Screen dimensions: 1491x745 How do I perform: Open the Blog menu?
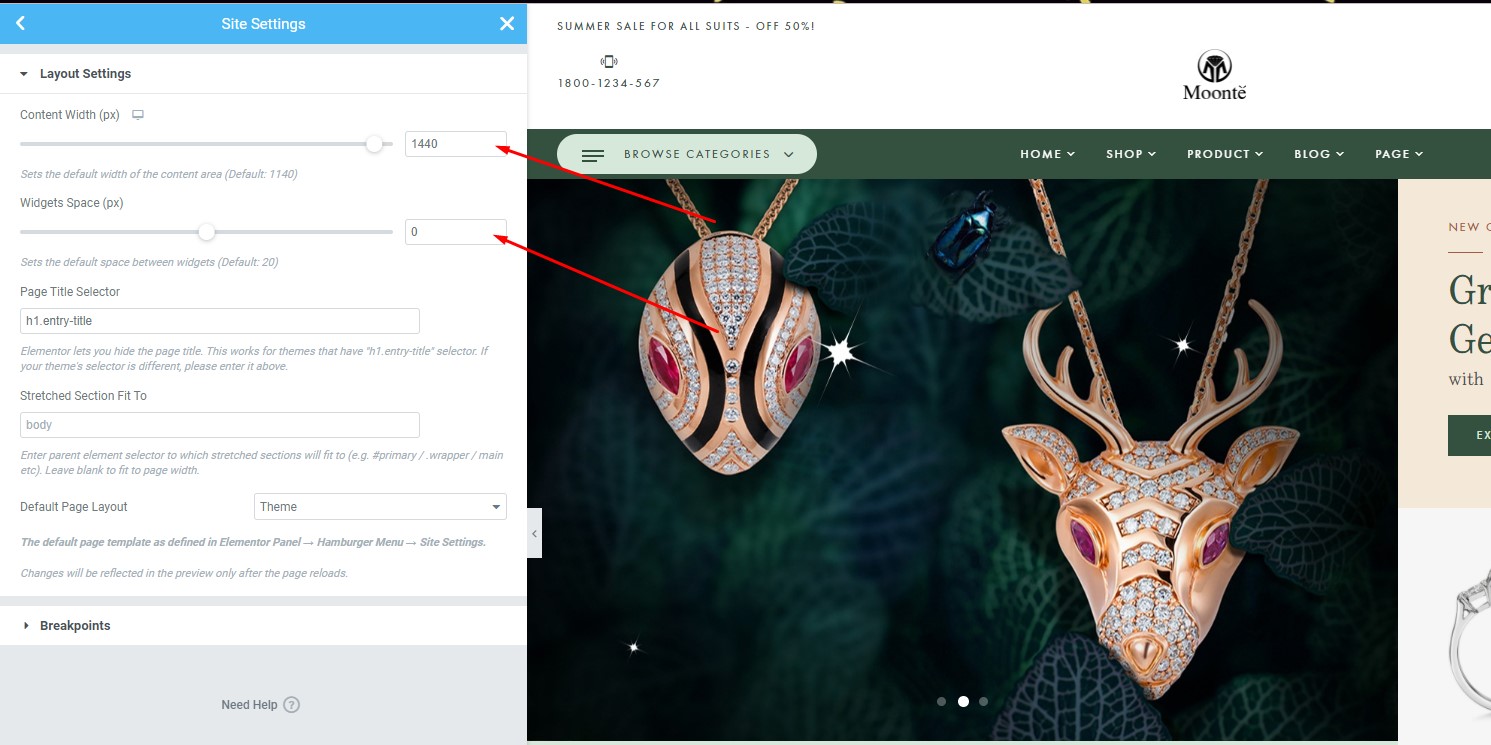click(x=1319, y=154)
